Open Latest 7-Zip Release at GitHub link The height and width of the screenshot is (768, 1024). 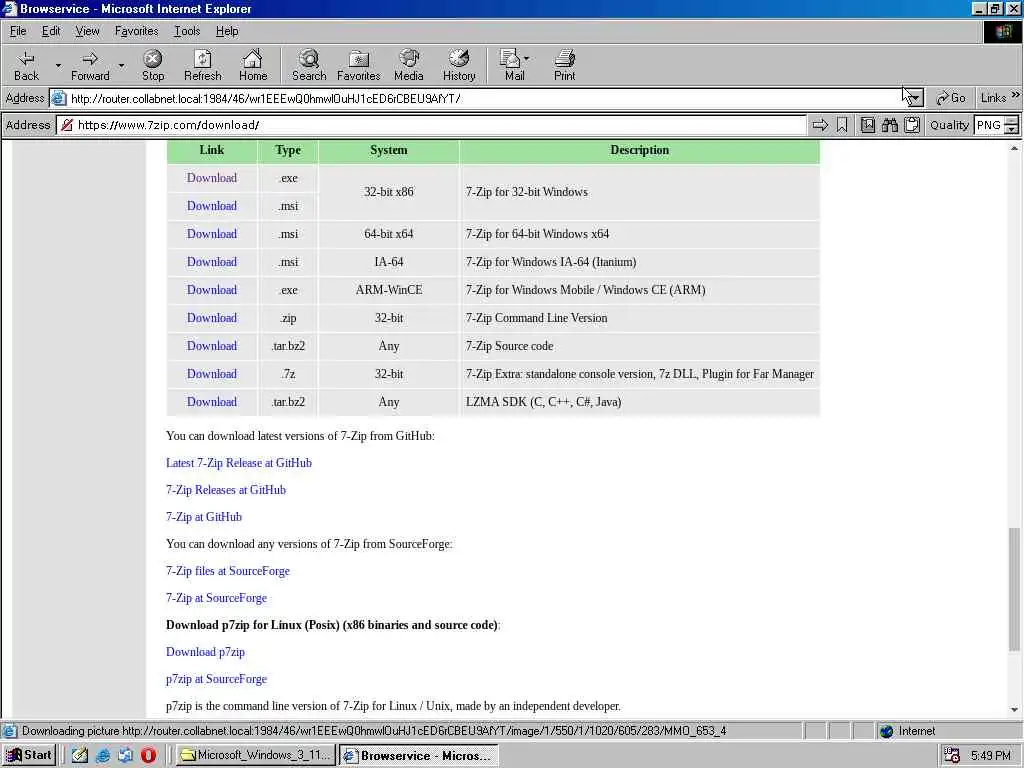[x=238, y=463]
